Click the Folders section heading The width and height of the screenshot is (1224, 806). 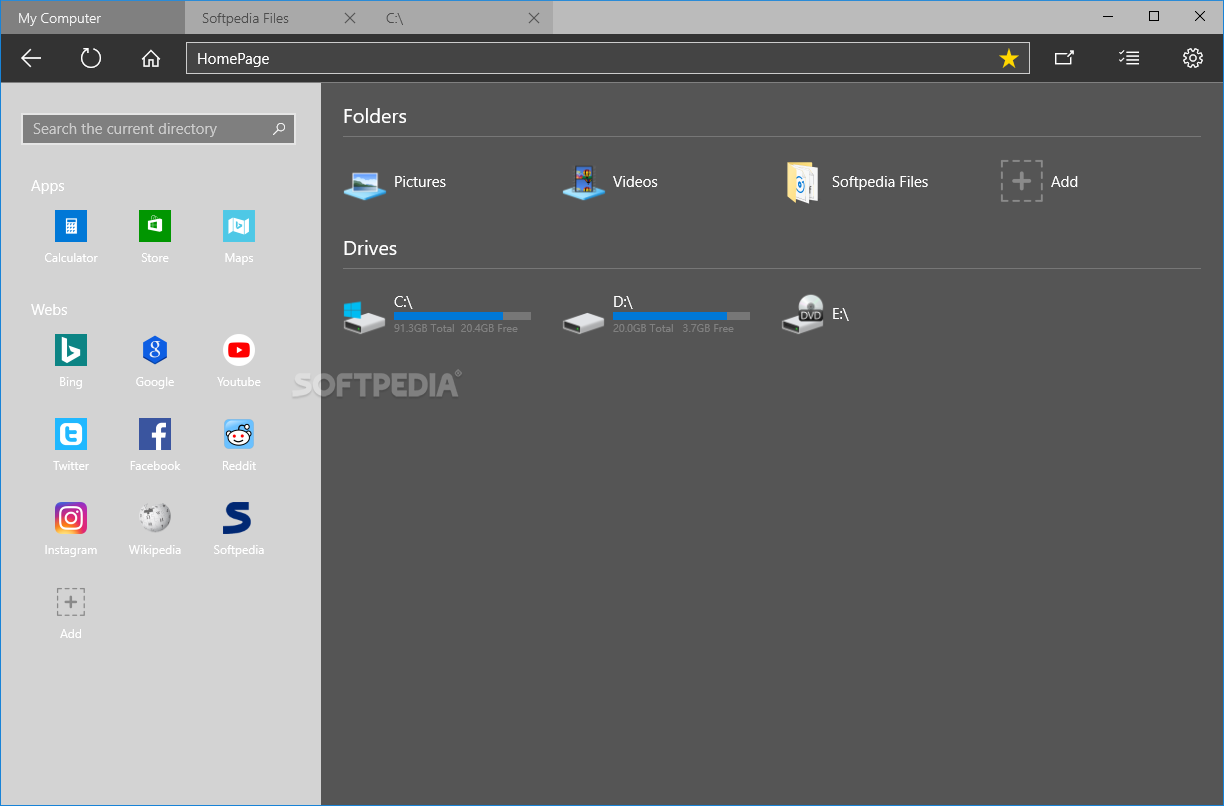(375, 116)
